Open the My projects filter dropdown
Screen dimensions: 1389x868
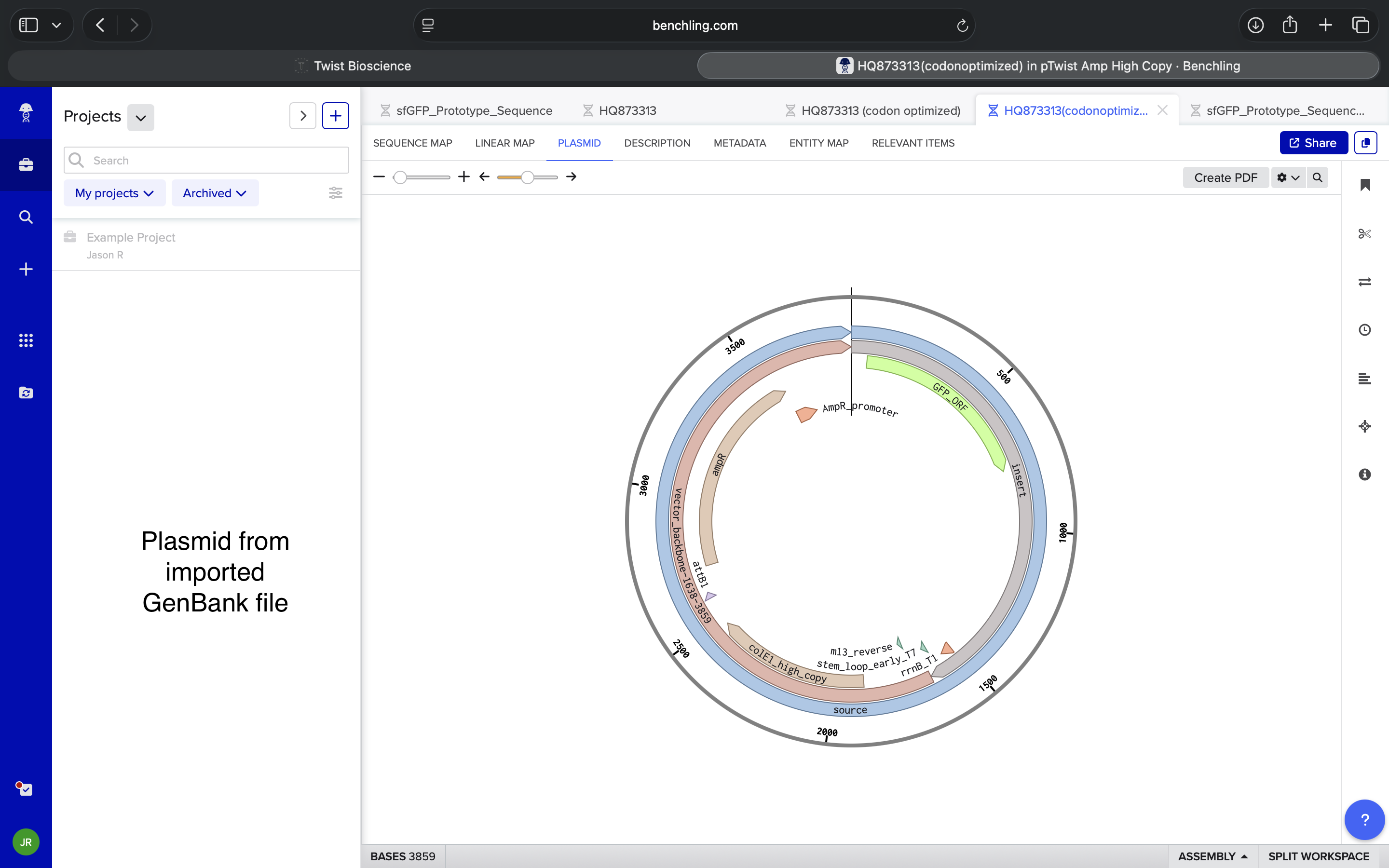tap(114, 193)
